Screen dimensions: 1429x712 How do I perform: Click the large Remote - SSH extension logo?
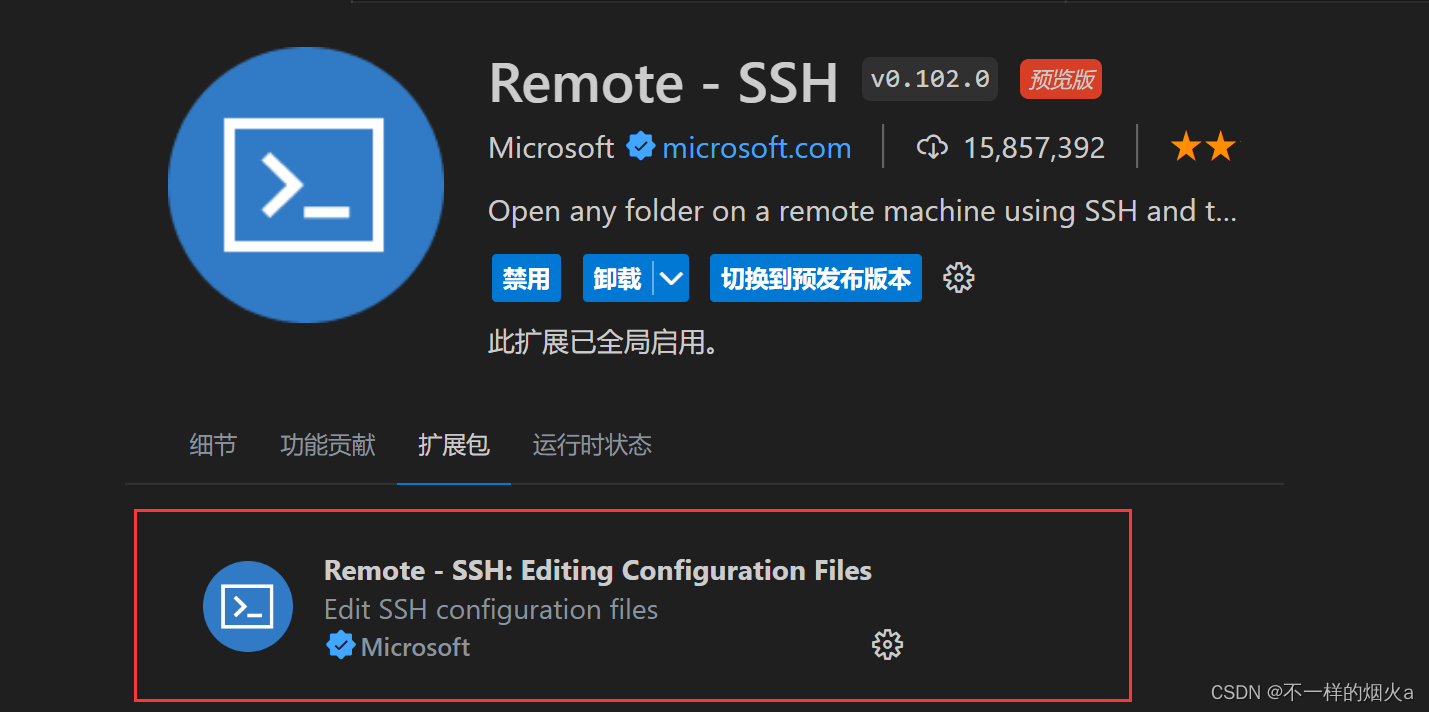[x=306, y=184]
